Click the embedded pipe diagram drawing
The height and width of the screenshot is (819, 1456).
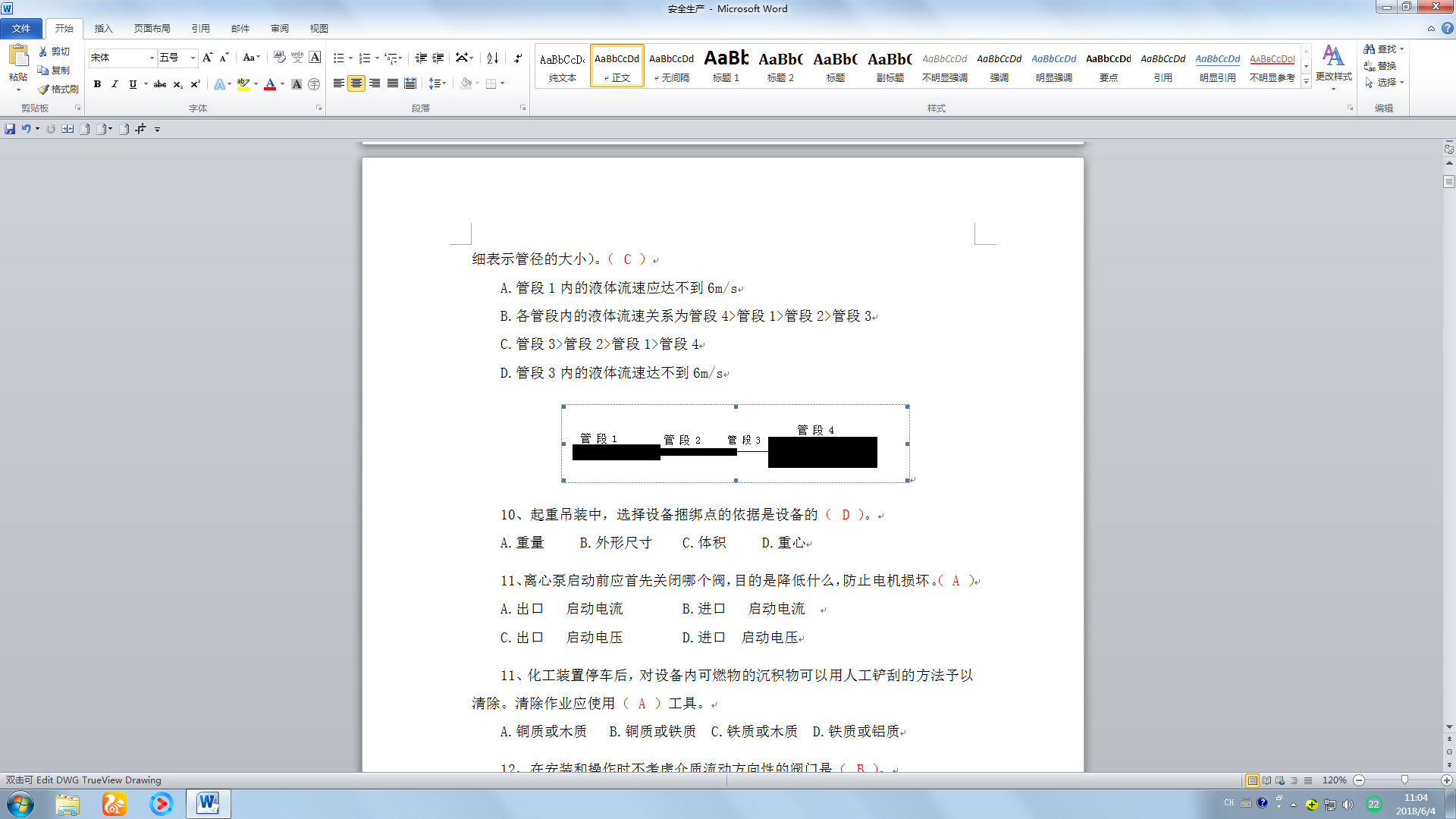tap(735, 444)
